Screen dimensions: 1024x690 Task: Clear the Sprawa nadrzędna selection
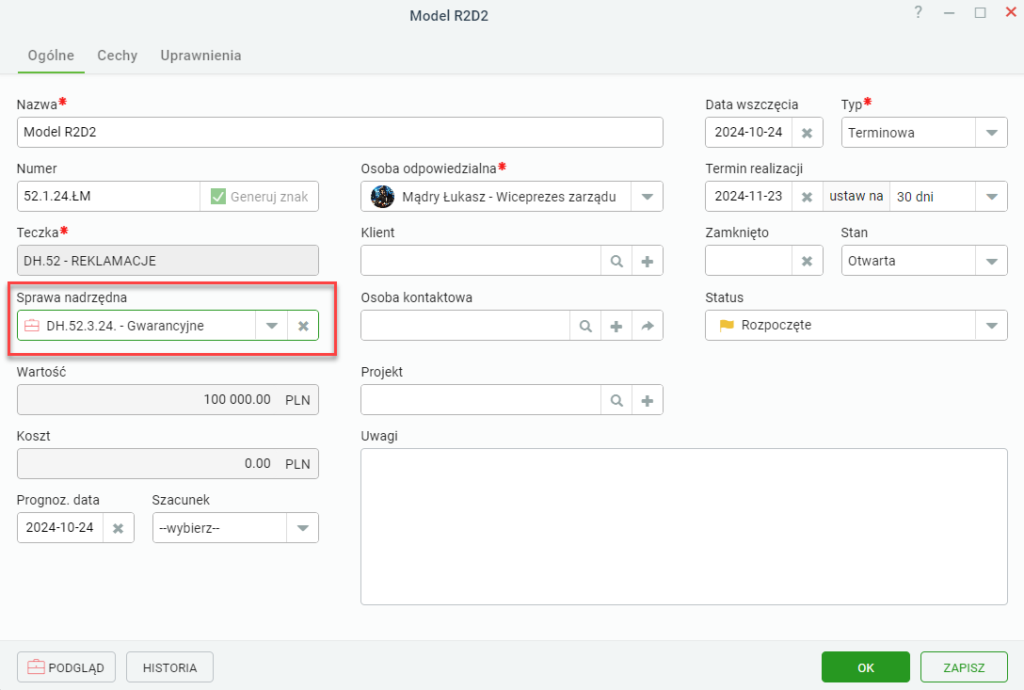click(304, 326)
